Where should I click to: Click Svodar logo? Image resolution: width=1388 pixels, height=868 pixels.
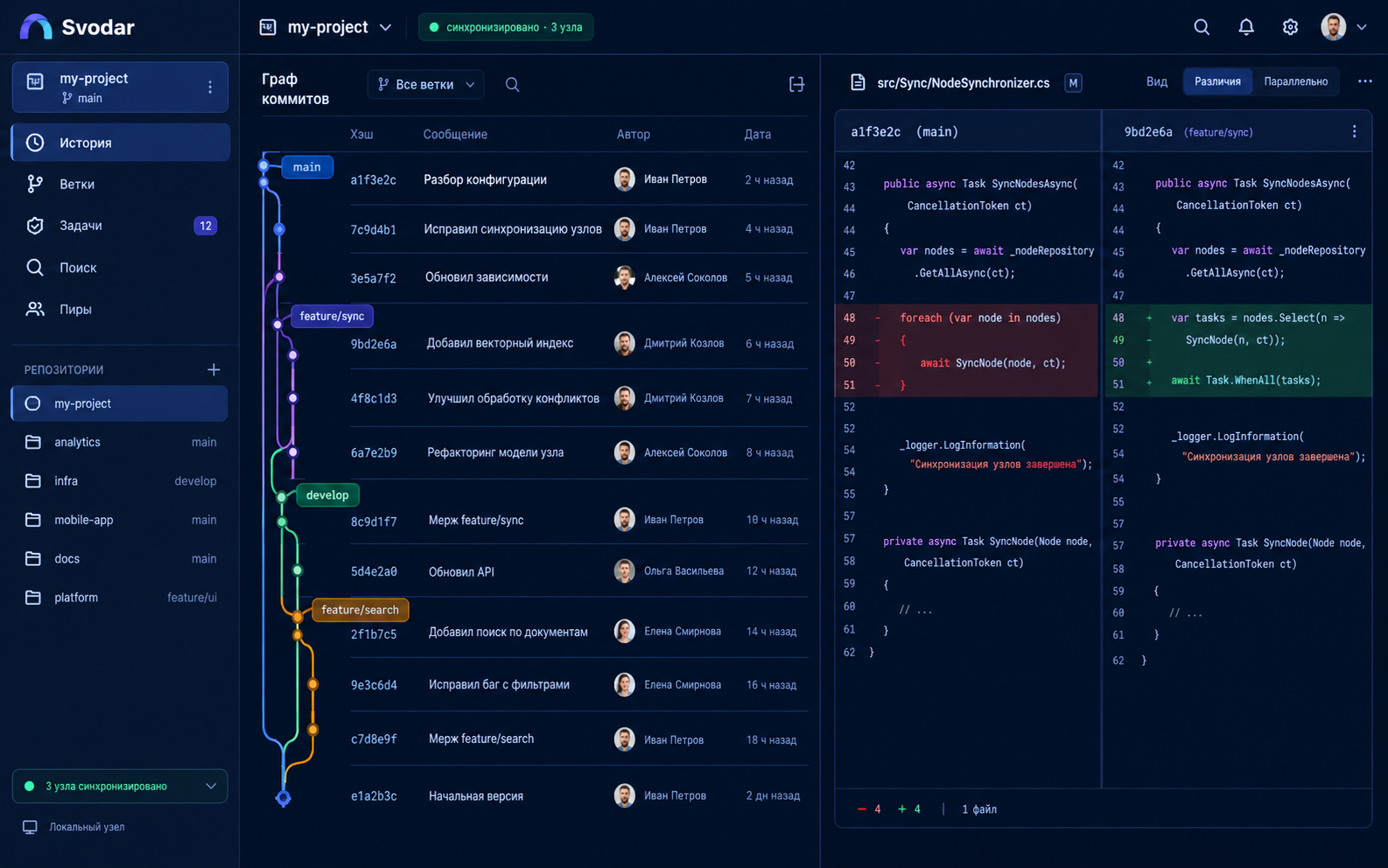(x=77, y=27)
